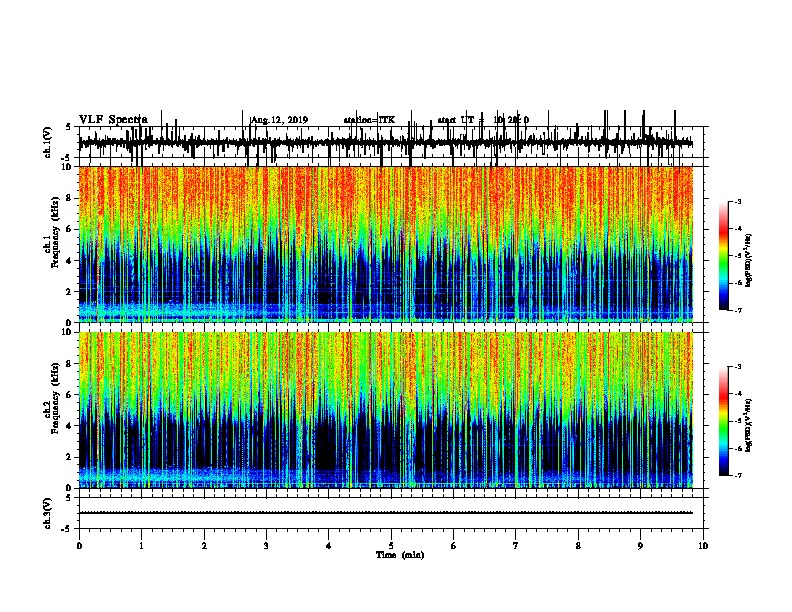
Task: Click the "VLF Spectra" title text
Action: [x=113, y=120]
